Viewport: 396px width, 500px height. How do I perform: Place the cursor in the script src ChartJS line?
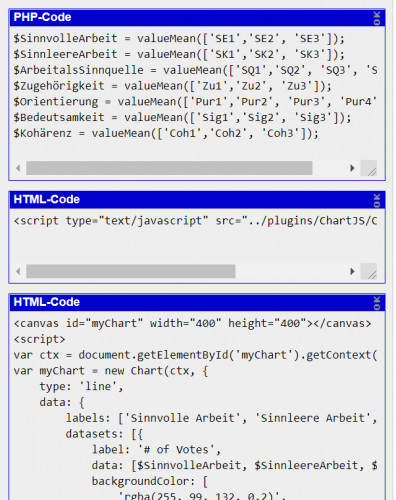[x=195, y=221]
